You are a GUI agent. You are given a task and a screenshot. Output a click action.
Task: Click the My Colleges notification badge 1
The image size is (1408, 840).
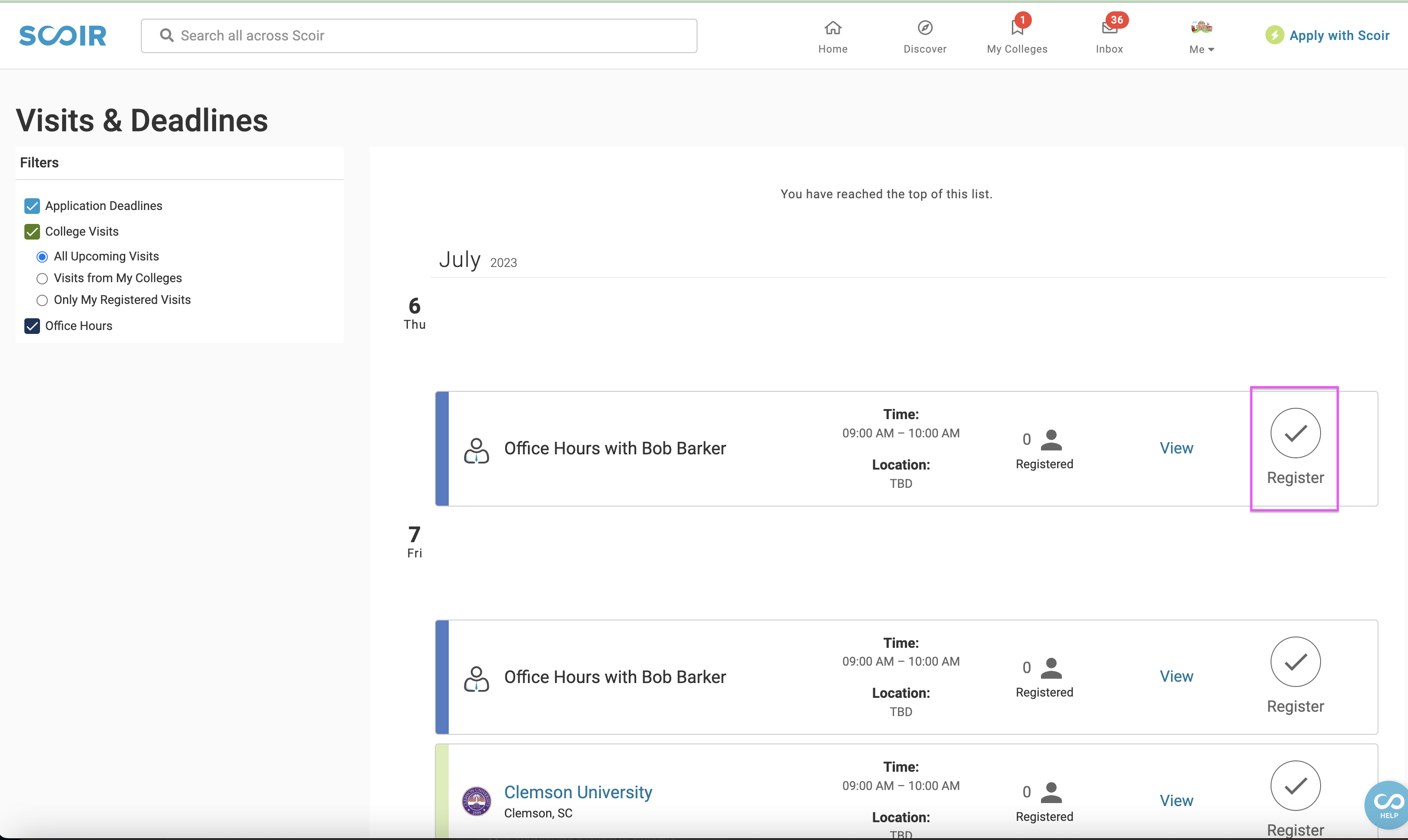tap(1022, 20)
